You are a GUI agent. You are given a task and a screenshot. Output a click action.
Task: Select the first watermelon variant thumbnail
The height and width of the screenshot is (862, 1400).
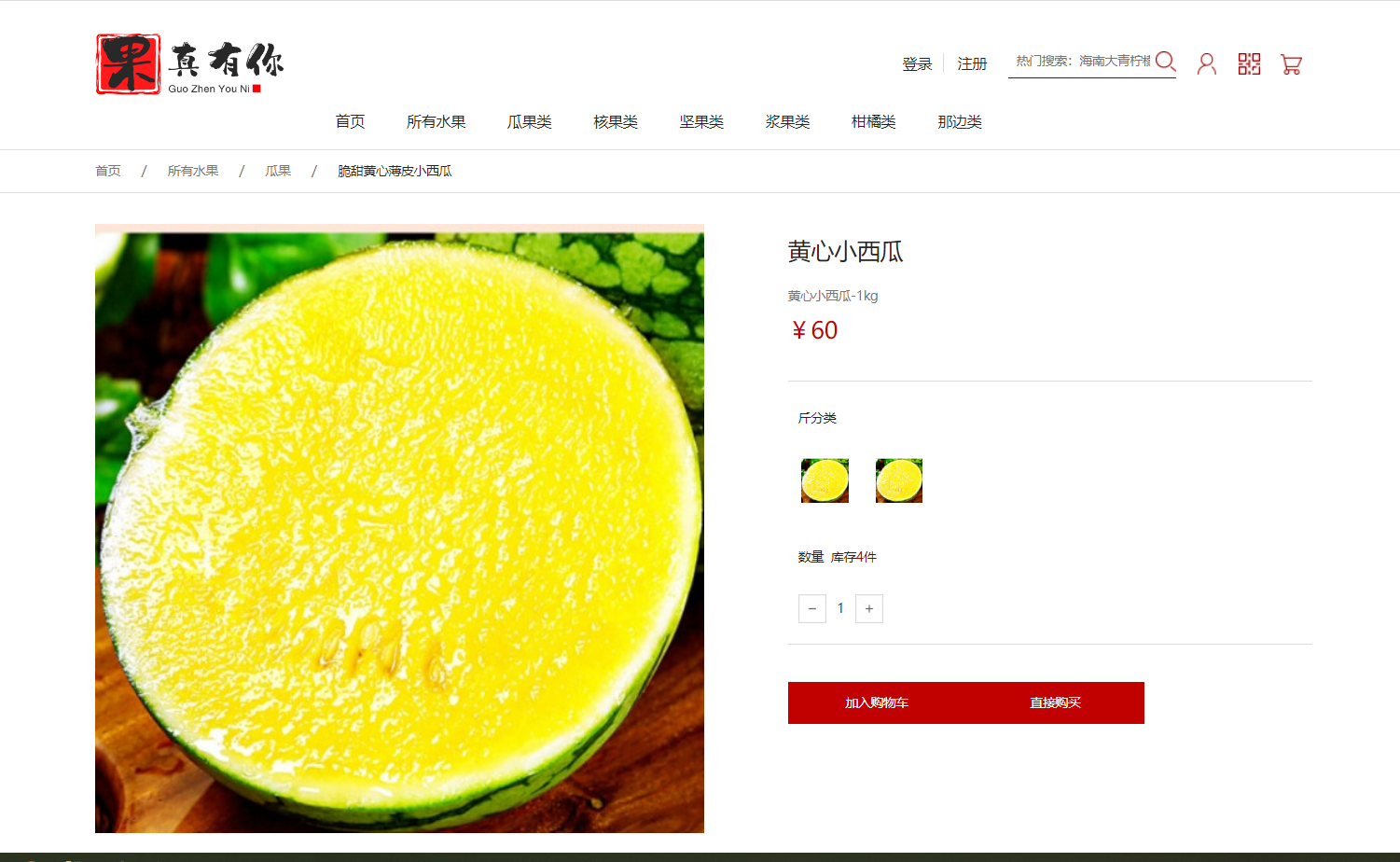(x=825, y=480)
